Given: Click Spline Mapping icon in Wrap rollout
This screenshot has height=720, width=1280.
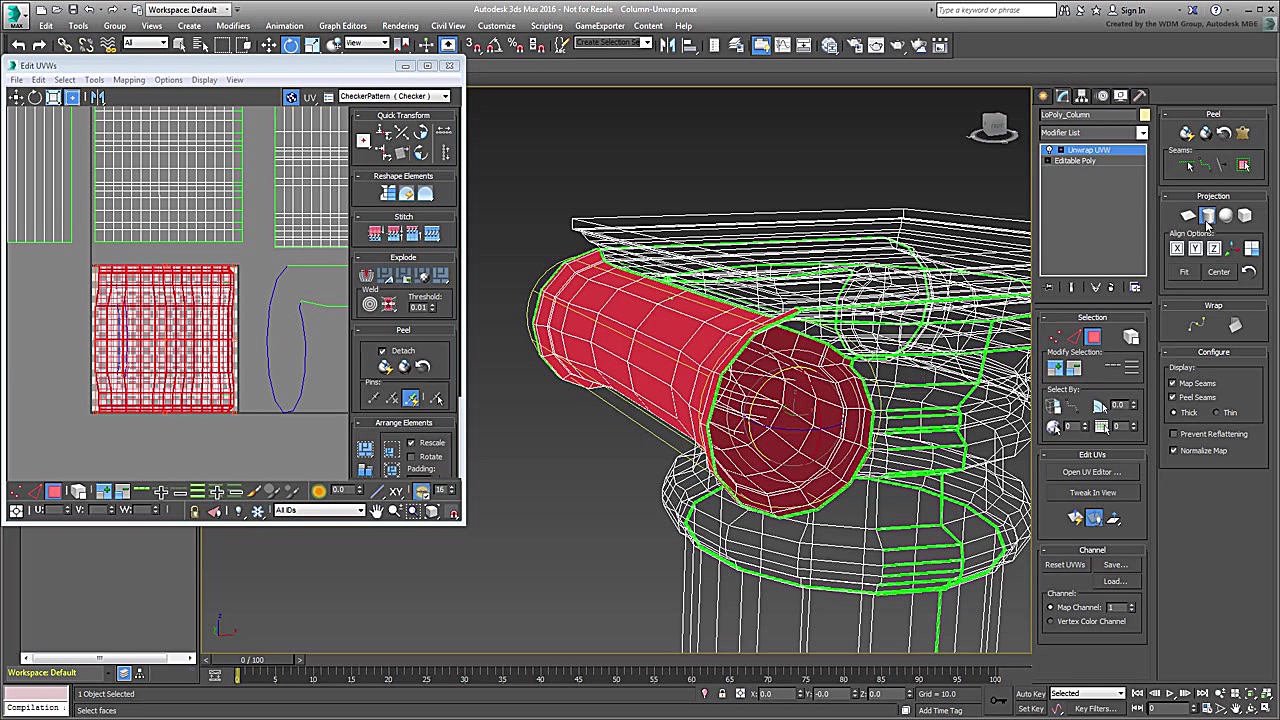Looking at the screenshot, I should [x=1196, y=325].
